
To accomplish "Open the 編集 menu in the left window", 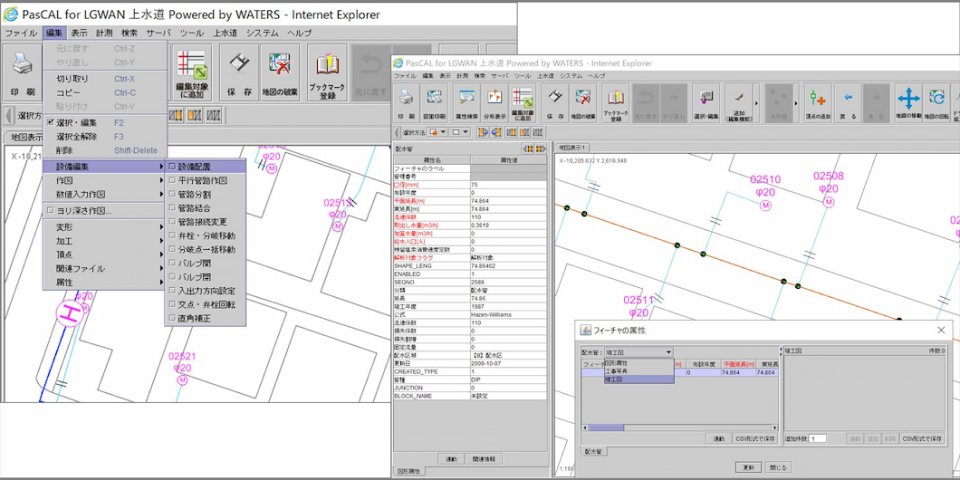I will (54, 33).
